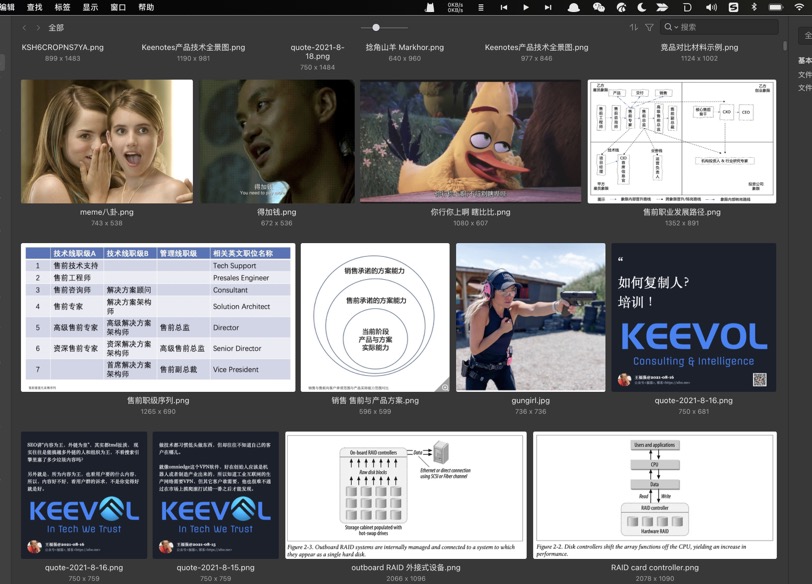Image resolution: width=812 pixels, height=584 pixels.
Task: Click the stacked lines menu bar icon
Action: 481,7
